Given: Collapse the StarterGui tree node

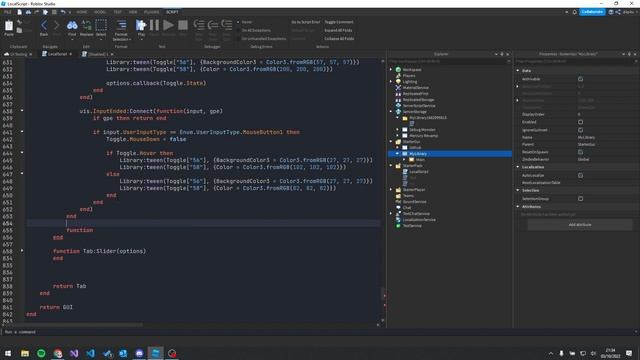Looking at the screenshot, I should pyautogui.click(x=391, y=142).
